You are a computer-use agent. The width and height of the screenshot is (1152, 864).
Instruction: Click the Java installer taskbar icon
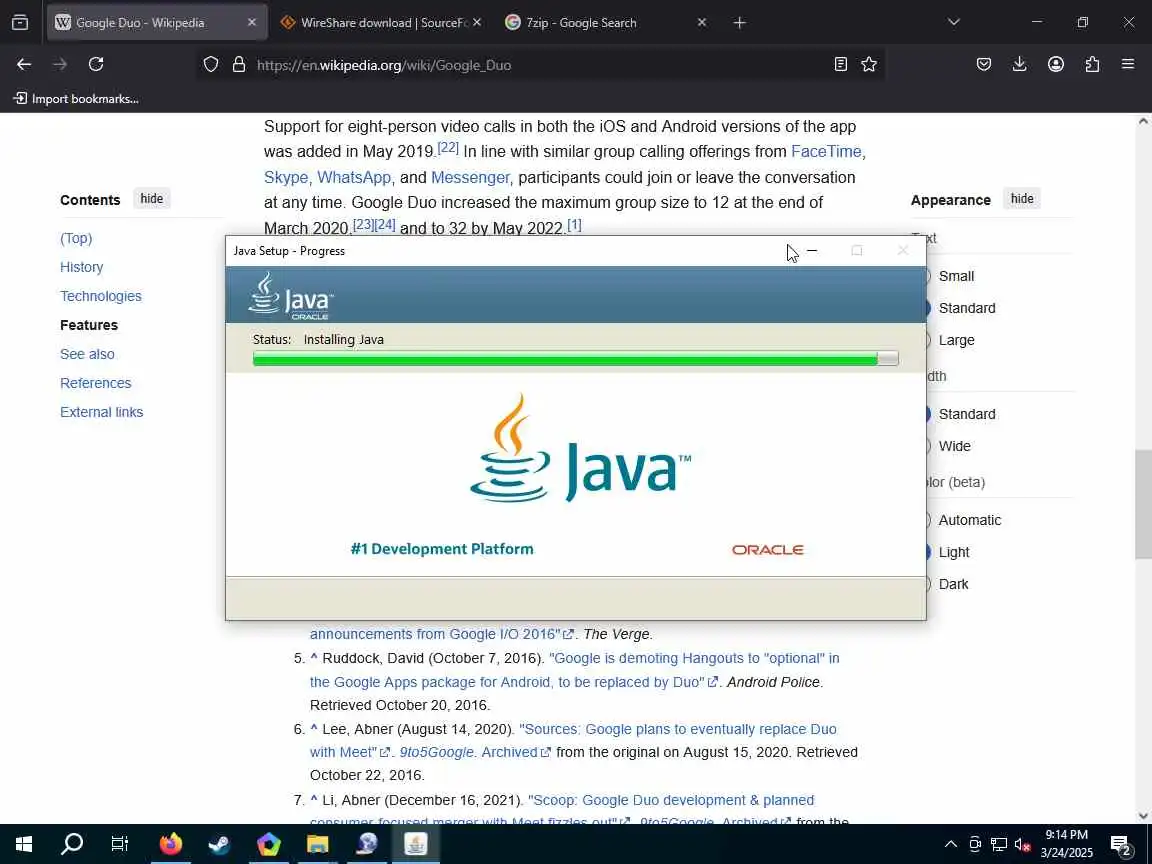pyautogui.click(x=416, y=844)
